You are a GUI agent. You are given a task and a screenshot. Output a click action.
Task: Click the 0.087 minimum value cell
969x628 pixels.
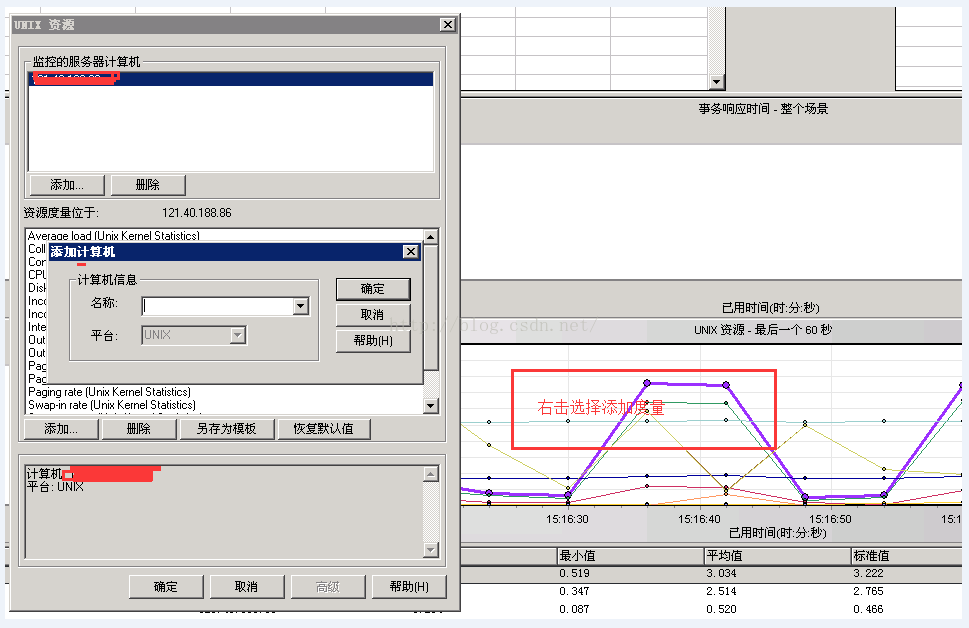coord(574,609)
